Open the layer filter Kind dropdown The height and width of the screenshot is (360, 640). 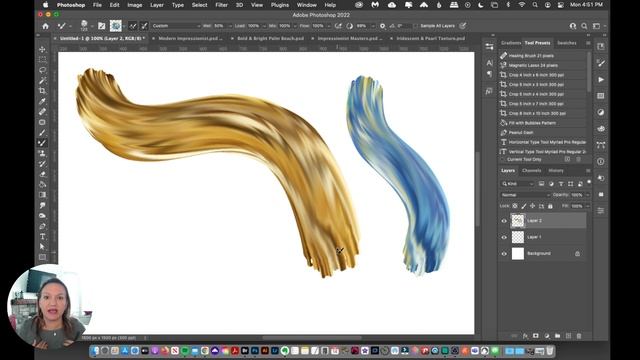518,184
